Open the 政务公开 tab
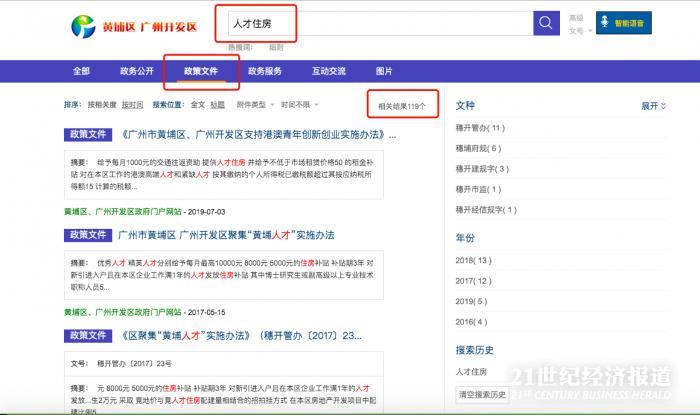Image resolution: width=700 pixels, height=415 pixels. click(137, 71)
